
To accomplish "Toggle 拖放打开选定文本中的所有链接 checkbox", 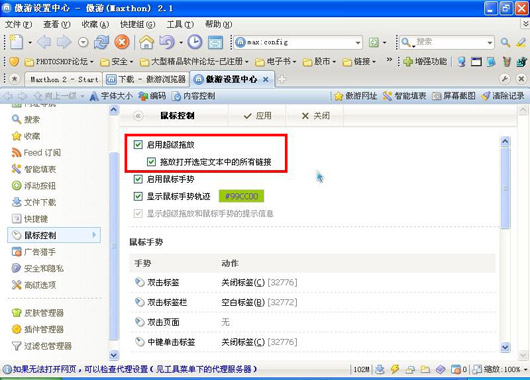I will (x=151, y=162).
